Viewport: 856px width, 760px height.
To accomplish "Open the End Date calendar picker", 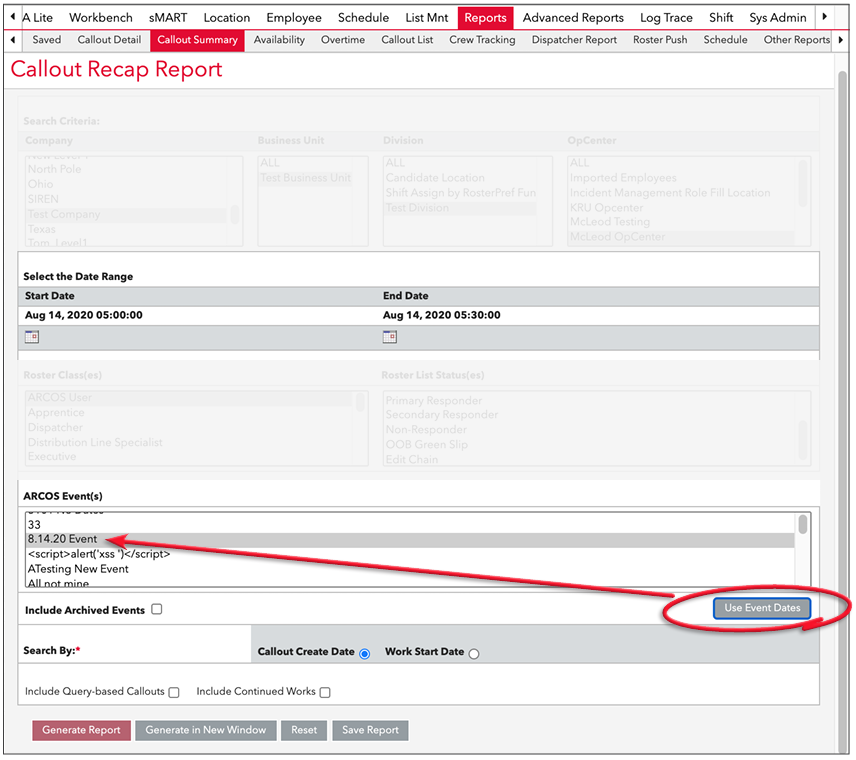I will pos(390,337).
